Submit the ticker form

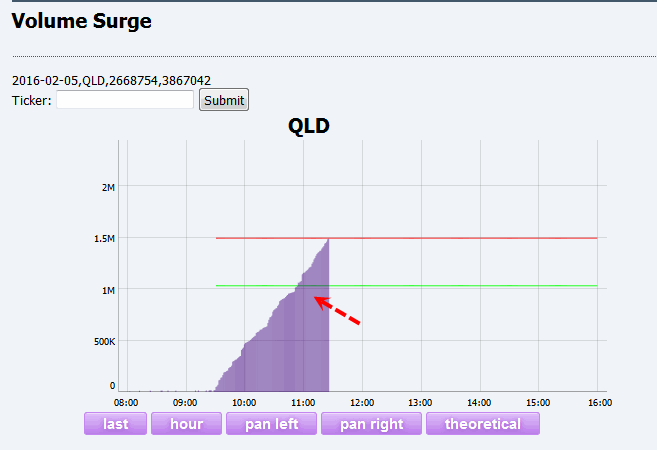pos(224,100)
